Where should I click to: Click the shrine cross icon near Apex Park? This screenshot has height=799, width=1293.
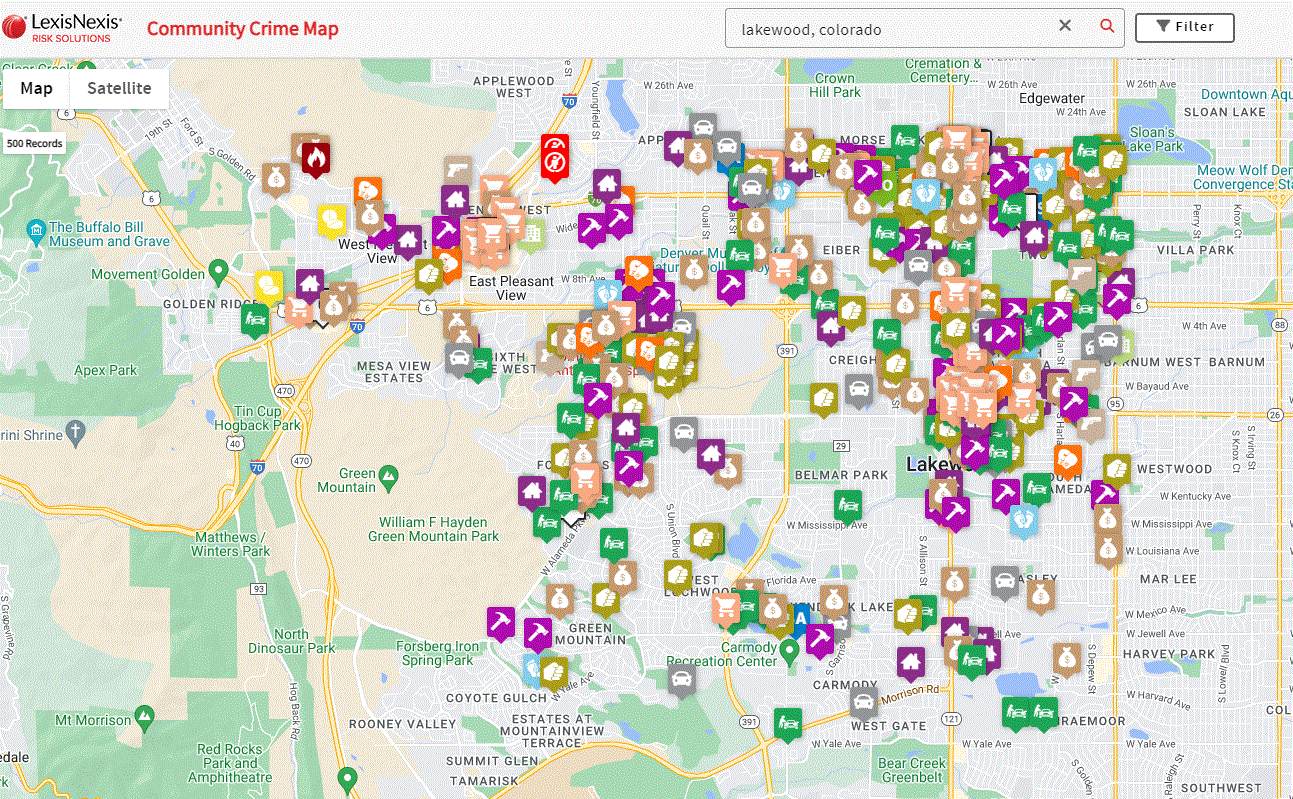(x=74, y=433)
